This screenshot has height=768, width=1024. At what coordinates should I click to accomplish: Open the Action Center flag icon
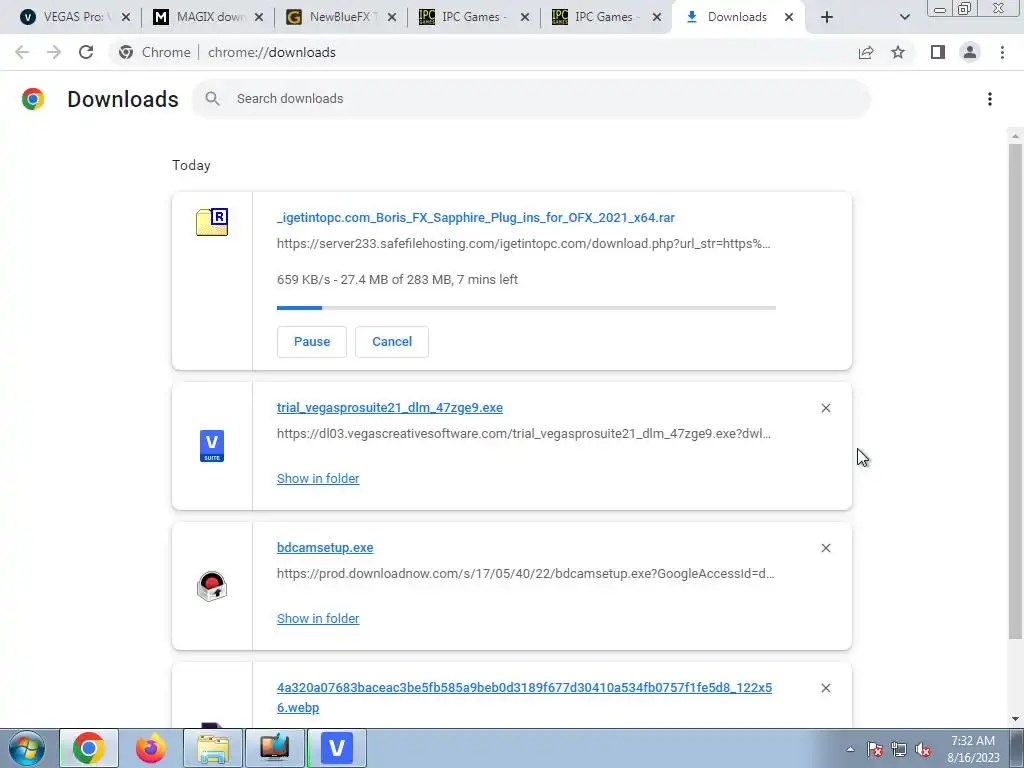875,749
